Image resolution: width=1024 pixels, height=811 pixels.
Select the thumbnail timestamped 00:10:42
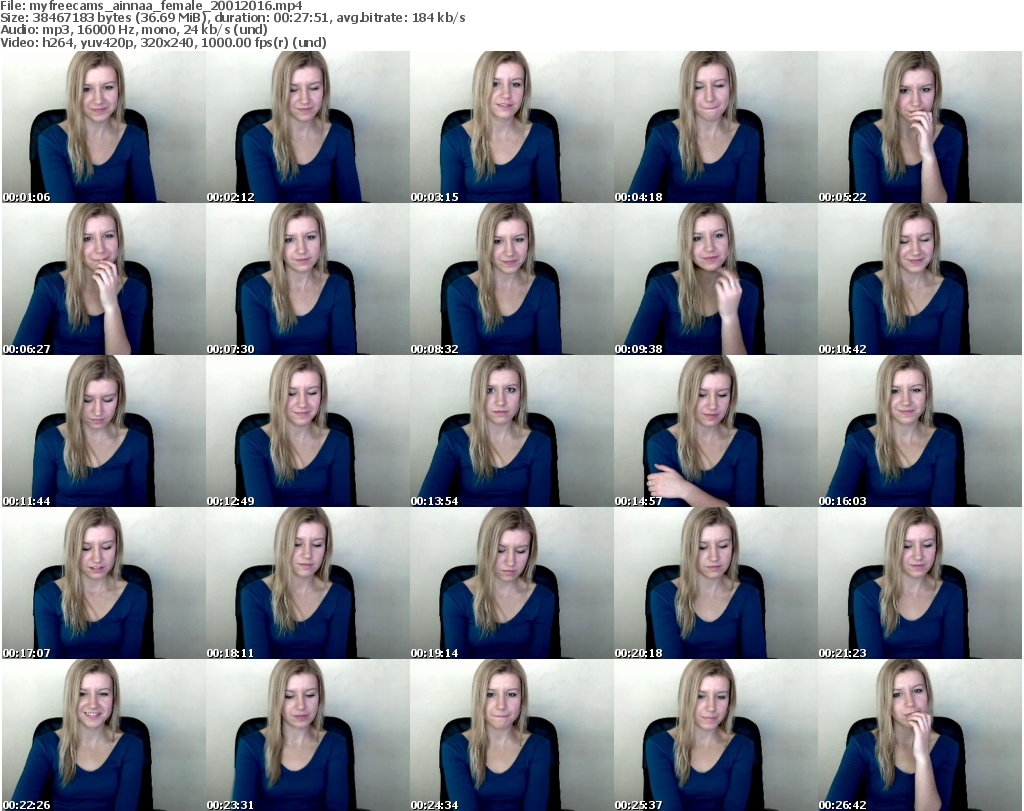point(920,279)
